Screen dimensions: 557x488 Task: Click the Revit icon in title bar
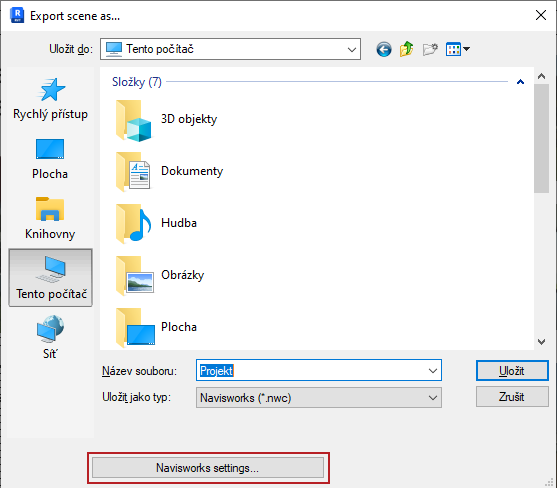[x=17, y=16]
